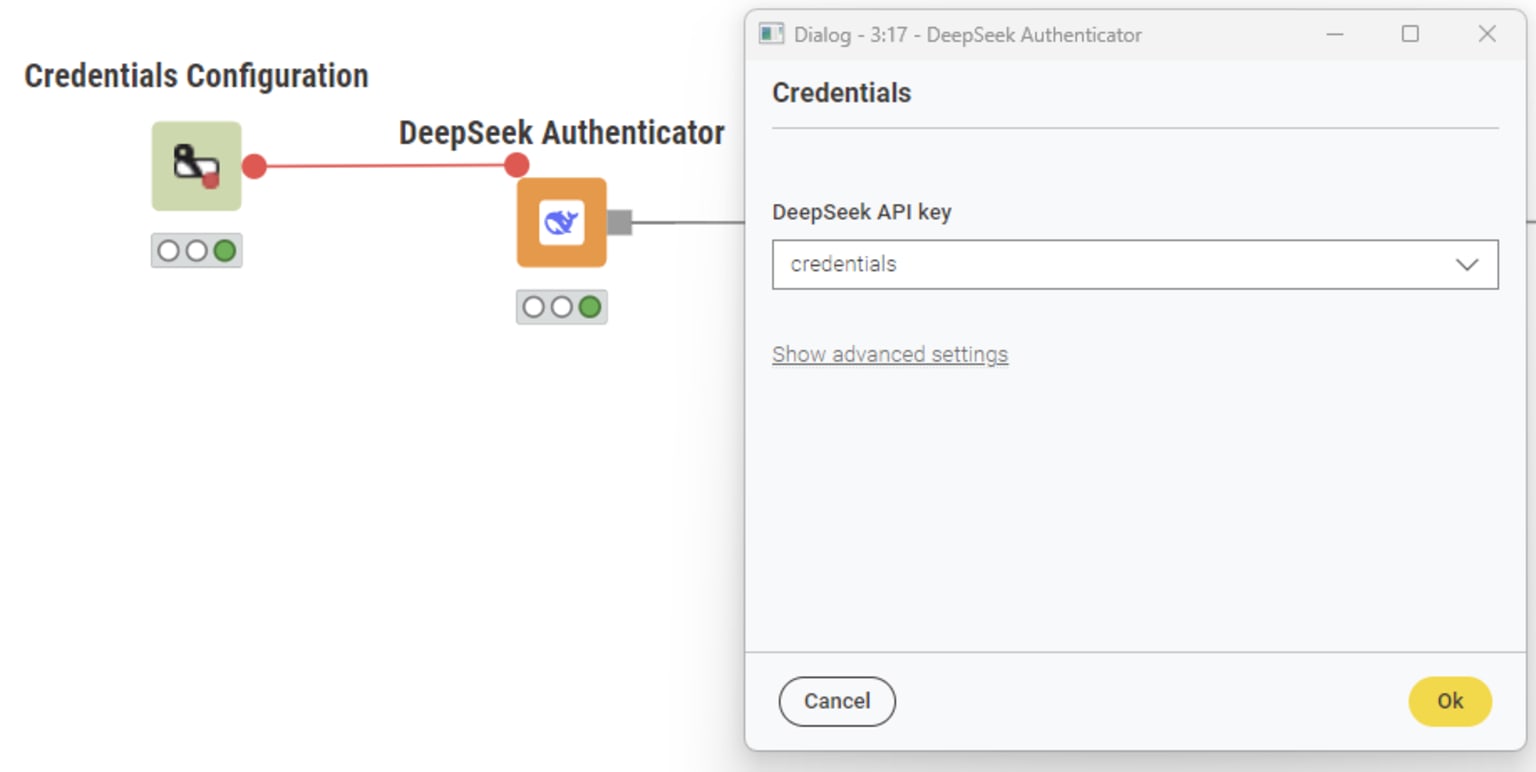This screenshot has height=772, width=1536.
Task: Cancel the DeepSeek Authenticator dialog
Action: click(x=837, y=701)
